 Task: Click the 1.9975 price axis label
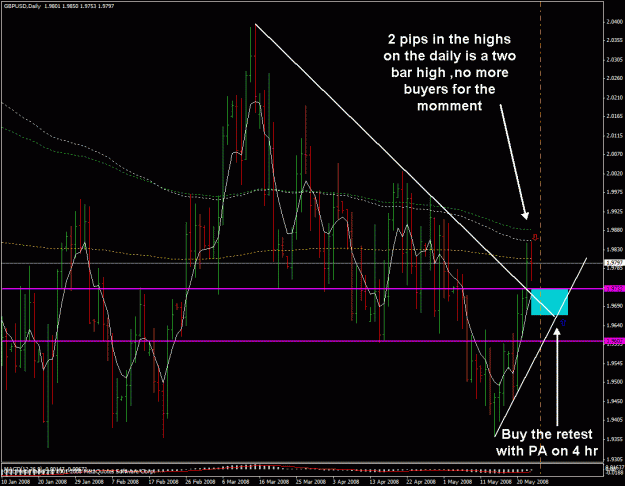[614, 192]
